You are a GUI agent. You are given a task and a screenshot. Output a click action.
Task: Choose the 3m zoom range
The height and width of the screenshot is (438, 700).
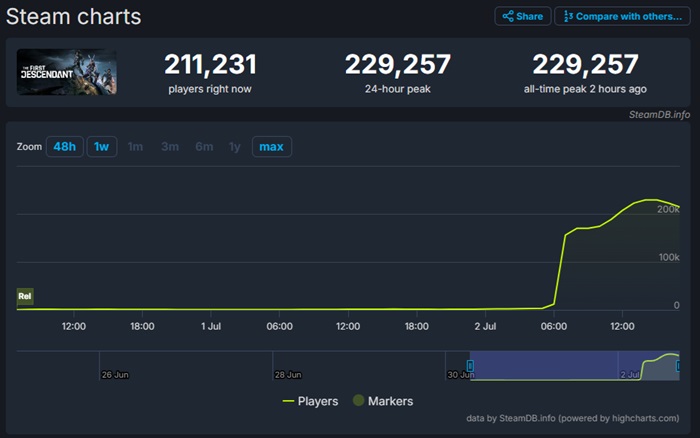point(170,146)
